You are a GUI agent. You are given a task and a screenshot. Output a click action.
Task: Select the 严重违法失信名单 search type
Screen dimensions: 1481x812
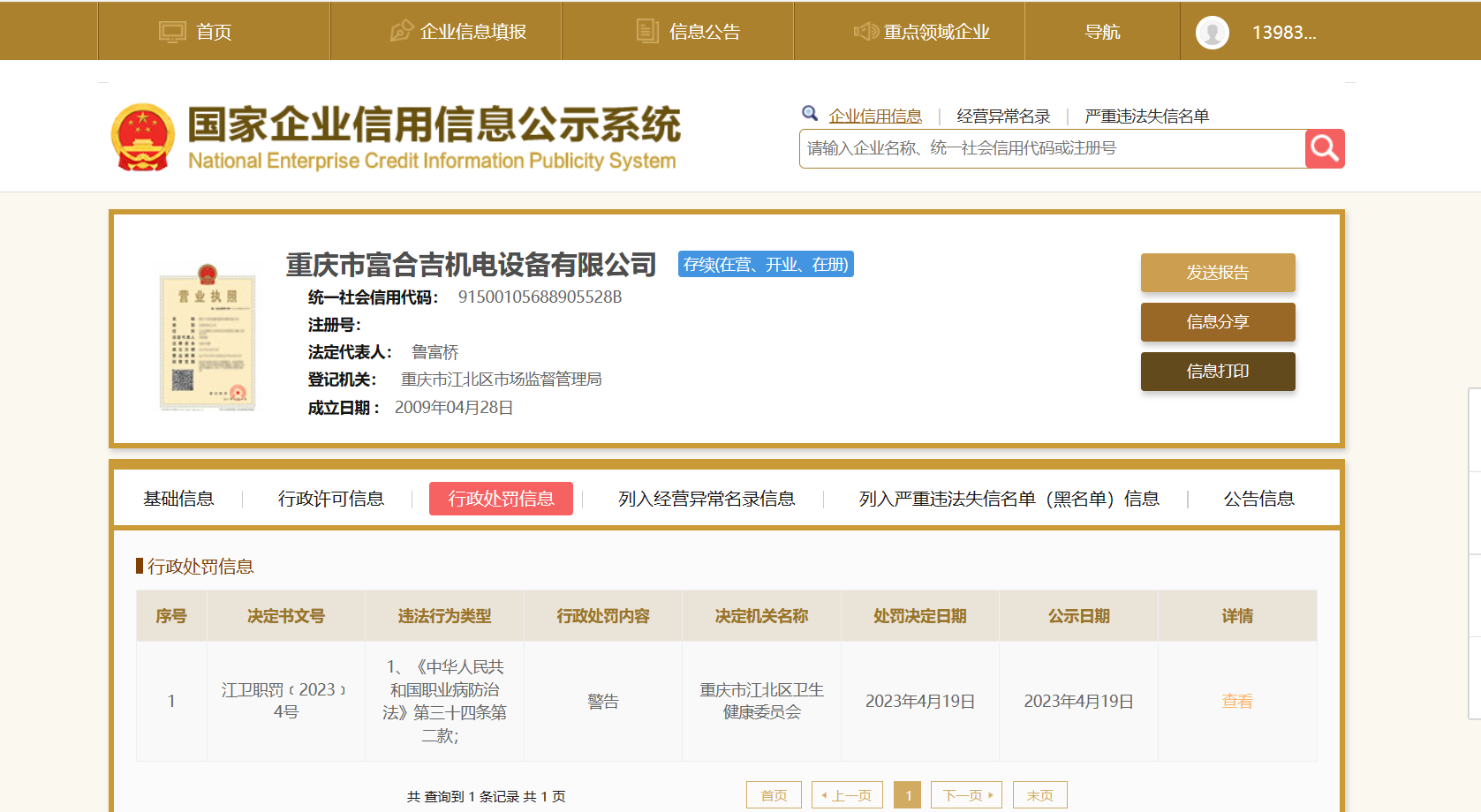click(1146, 116)
